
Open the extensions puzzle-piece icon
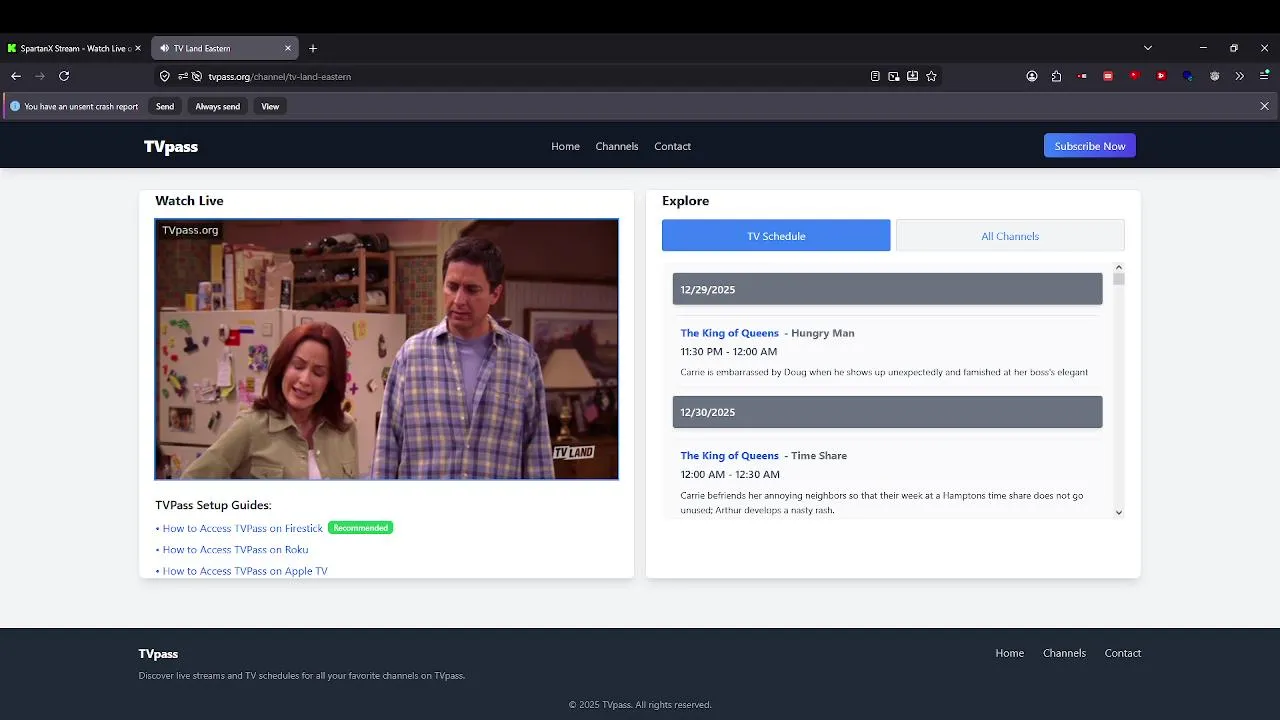[x=1056, y=76]
